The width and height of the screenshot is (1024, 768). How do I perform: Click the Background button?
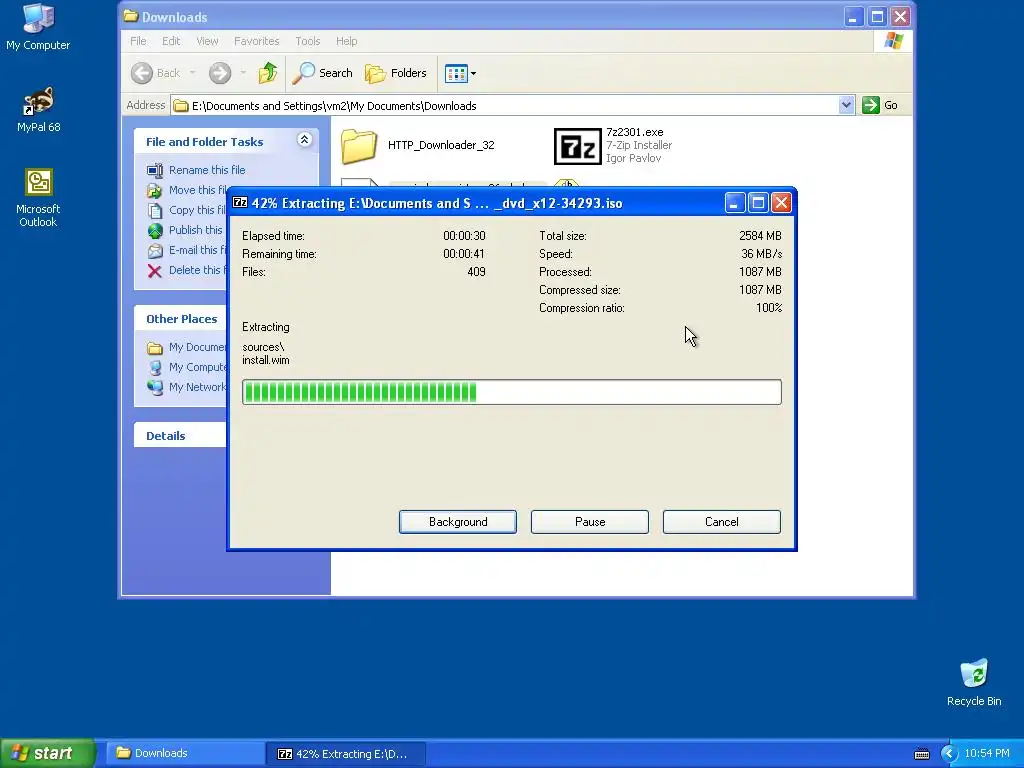pyautogui.click(x=458, y=522)
